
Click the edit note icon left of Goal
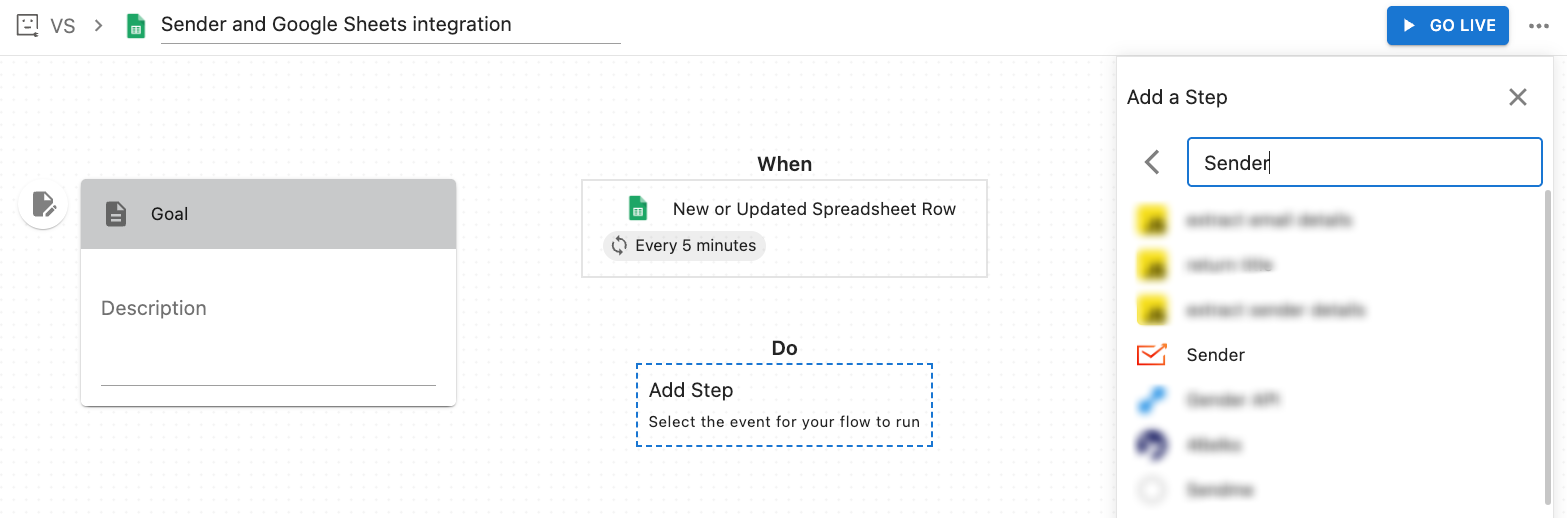pyautogui.click(x=43, y=204)
